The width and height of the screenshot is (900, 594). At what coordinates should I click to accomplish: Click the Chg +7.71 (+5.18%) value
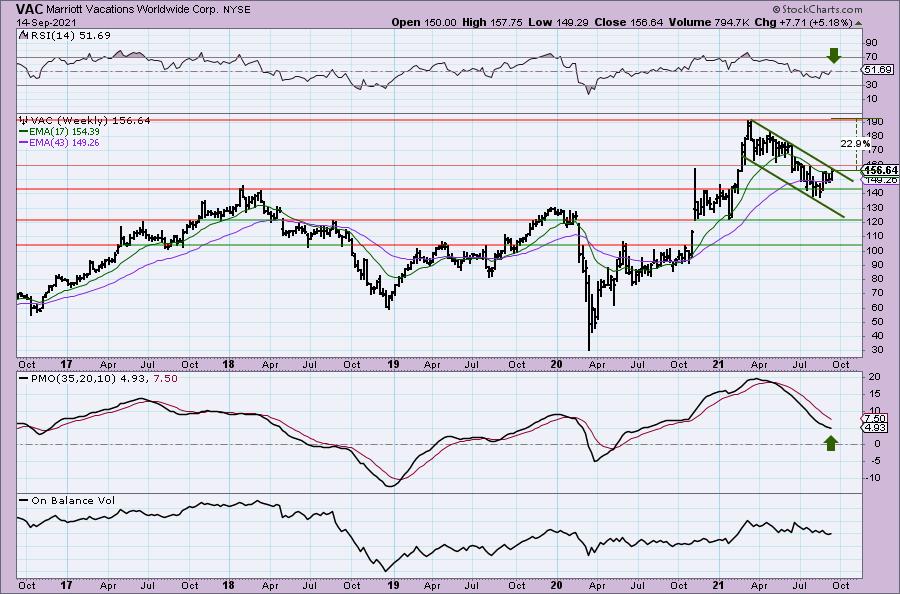pos(804,22)
